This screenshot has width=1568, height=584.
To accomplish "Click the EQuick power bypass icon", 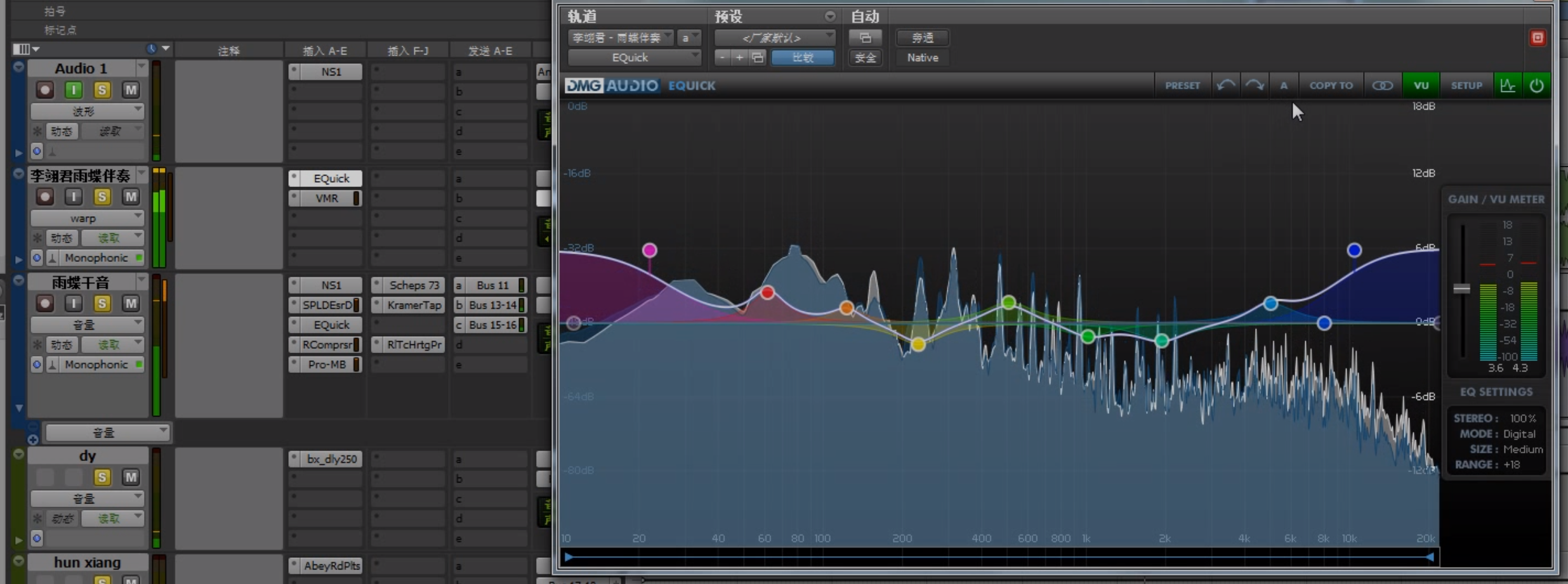I will (x=1536, y=86).
